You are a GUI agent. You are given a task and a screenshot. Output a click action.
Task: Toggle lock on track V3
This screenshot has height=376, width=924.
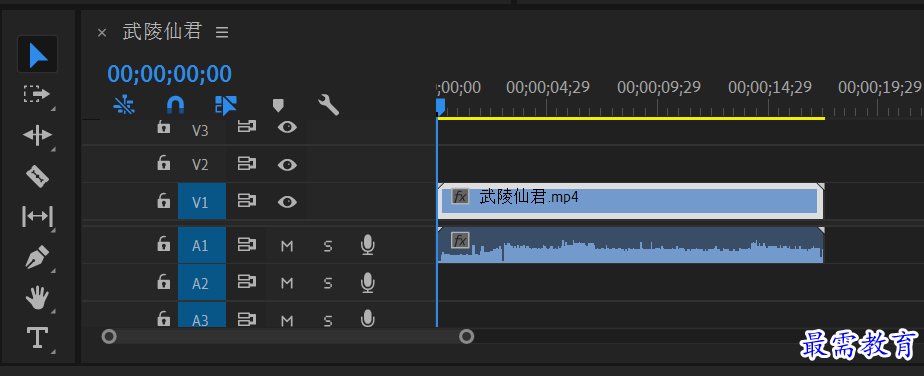click(x=163, y=127)
